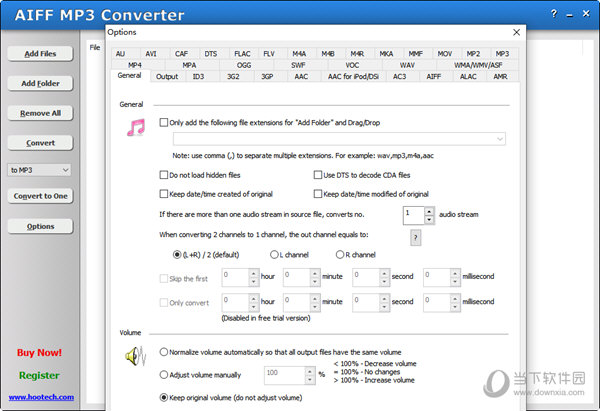Open the file extensions combo box dropdown

[500, 139]
